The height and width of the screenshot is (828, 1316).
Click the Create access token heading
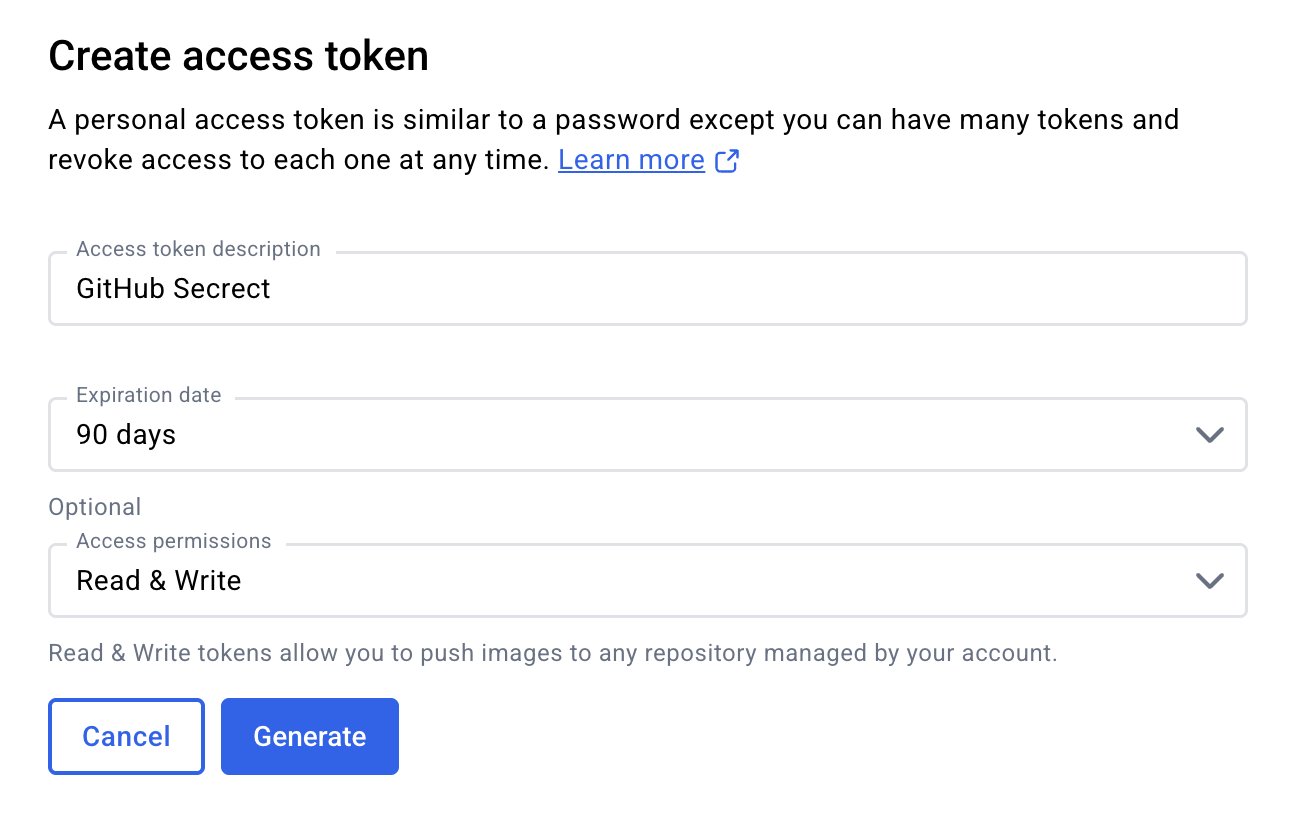pos(238,56)
